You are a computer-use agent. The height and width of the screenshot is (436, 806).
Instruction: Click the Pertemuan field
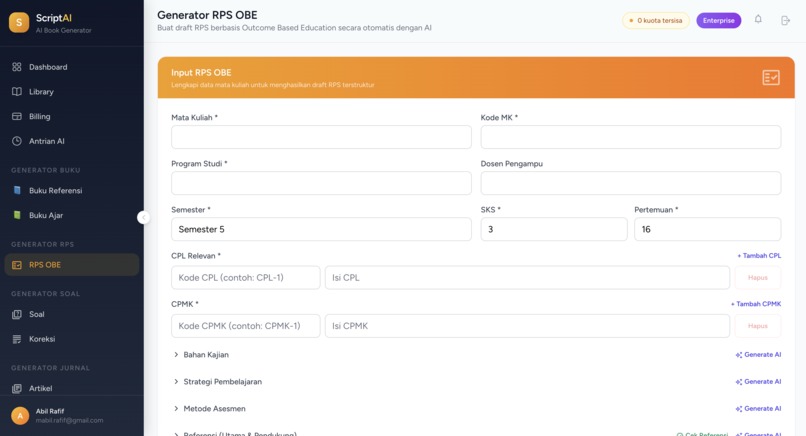(707, 229)
